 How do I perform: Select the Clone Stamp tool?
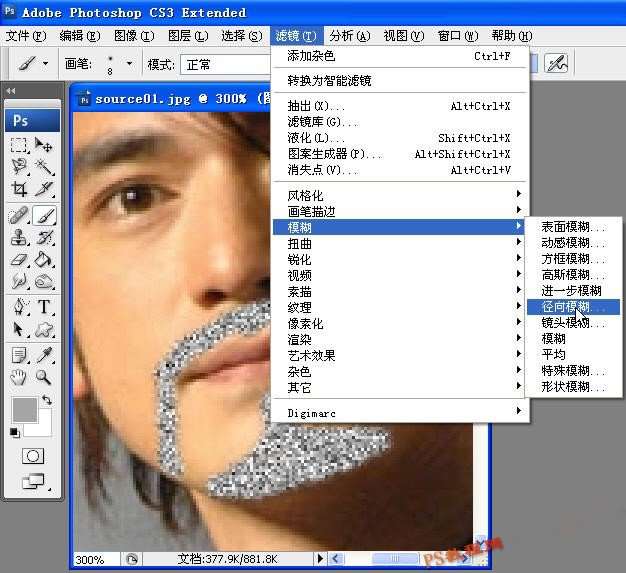pos(19,238)
